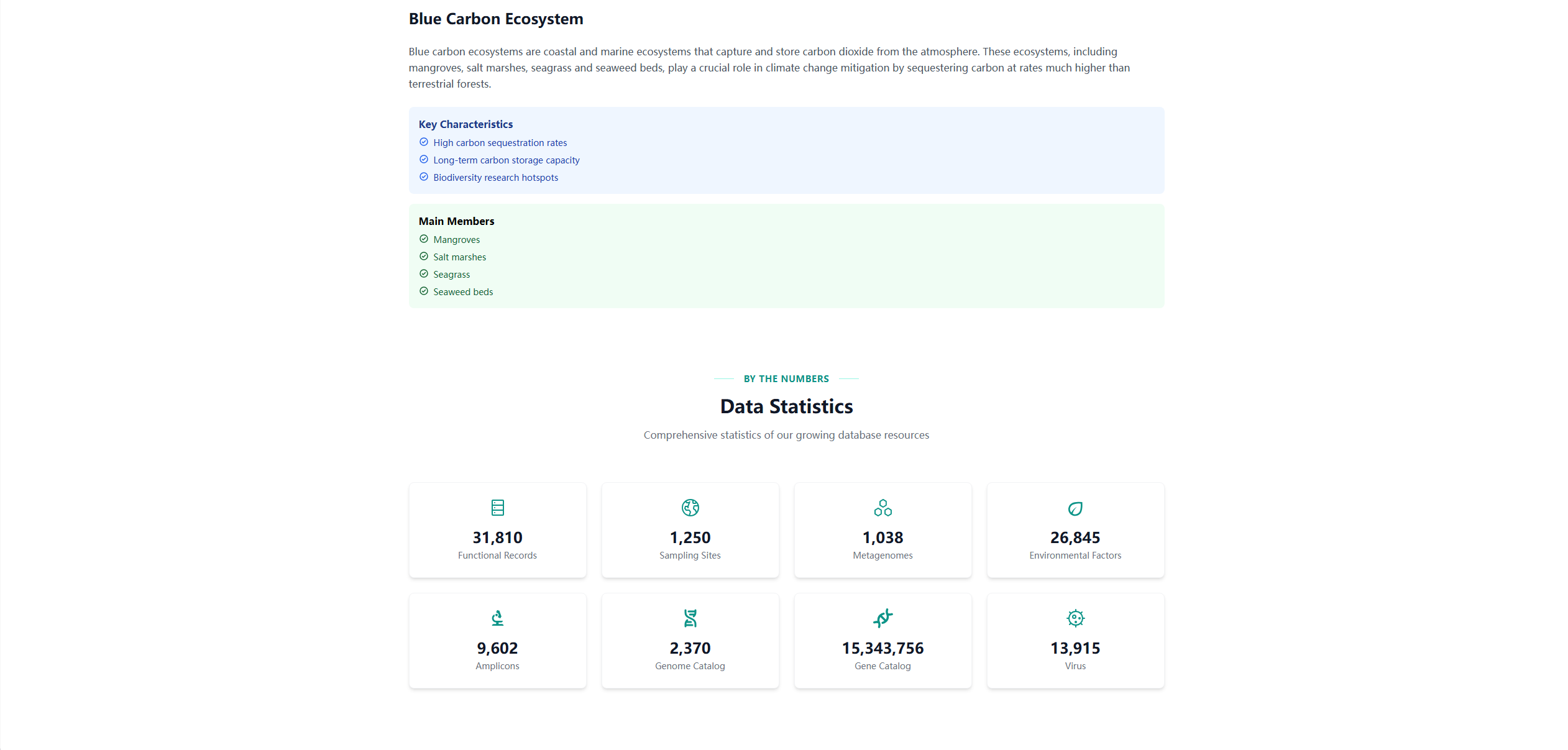
Task: Click the Seagrass list item text
Action: 452,275
